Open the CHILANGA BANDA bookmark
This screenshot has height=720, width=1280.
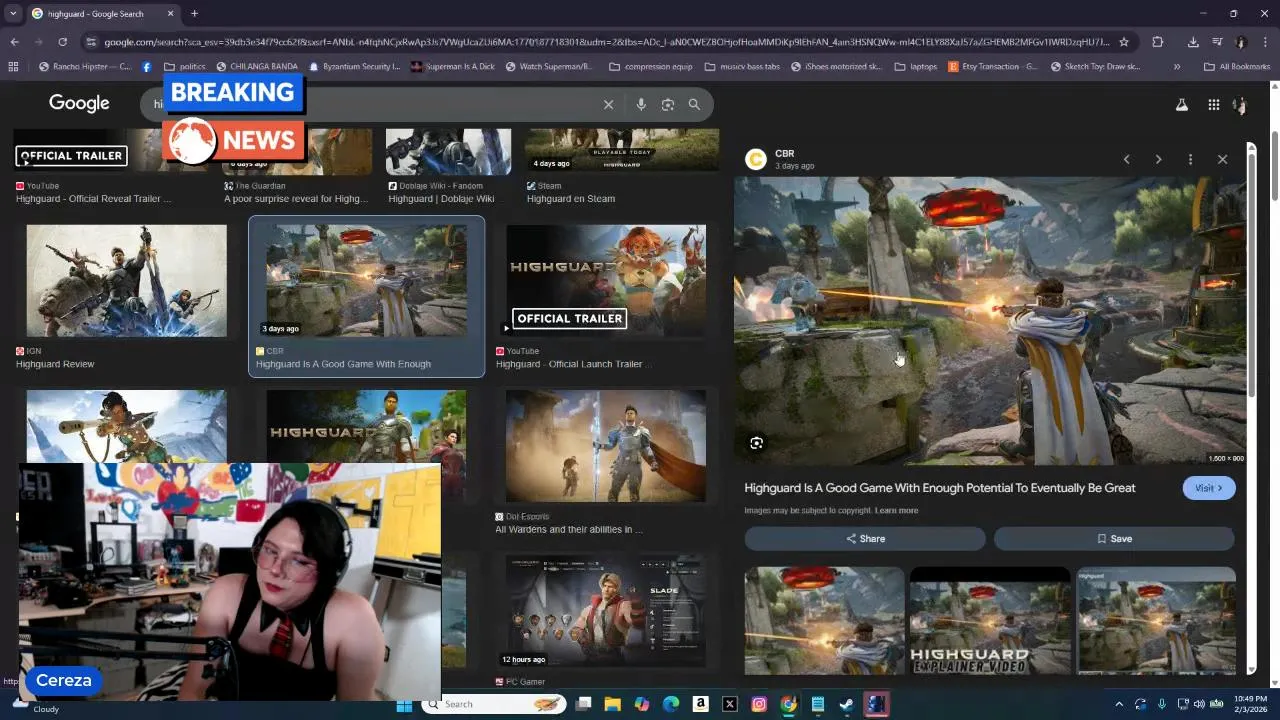[x=256, y=67]
